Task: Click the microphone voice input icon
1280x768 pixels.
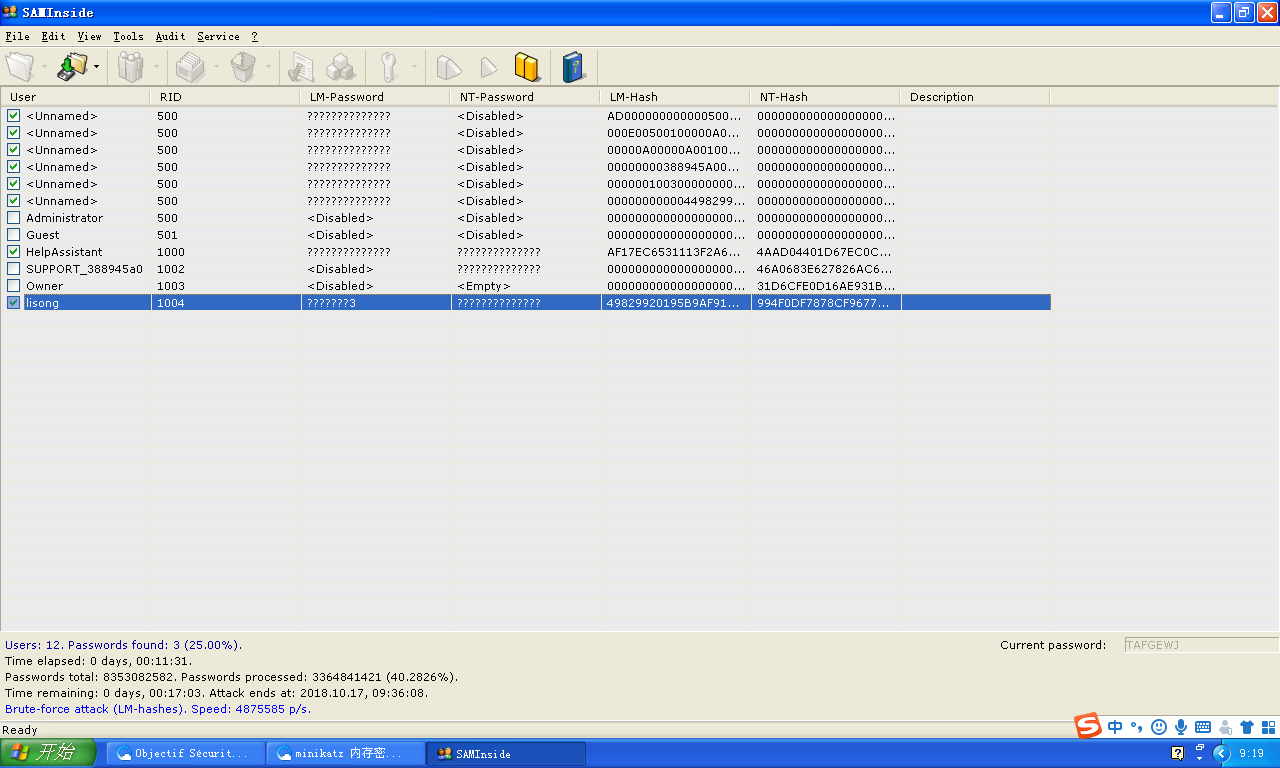Action: 1181,727
